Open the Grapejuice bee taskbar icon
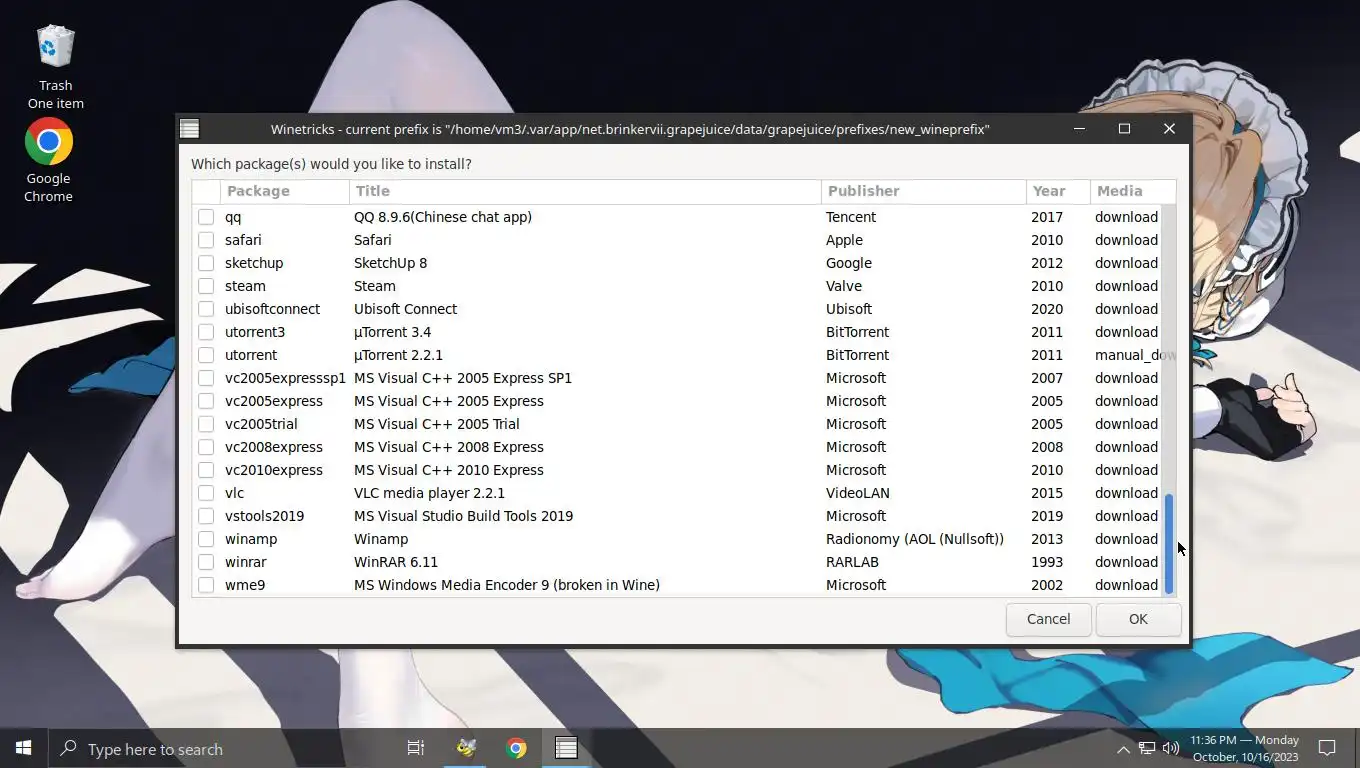The width and height of the screenshot is (1360, 768). point(466,748)
